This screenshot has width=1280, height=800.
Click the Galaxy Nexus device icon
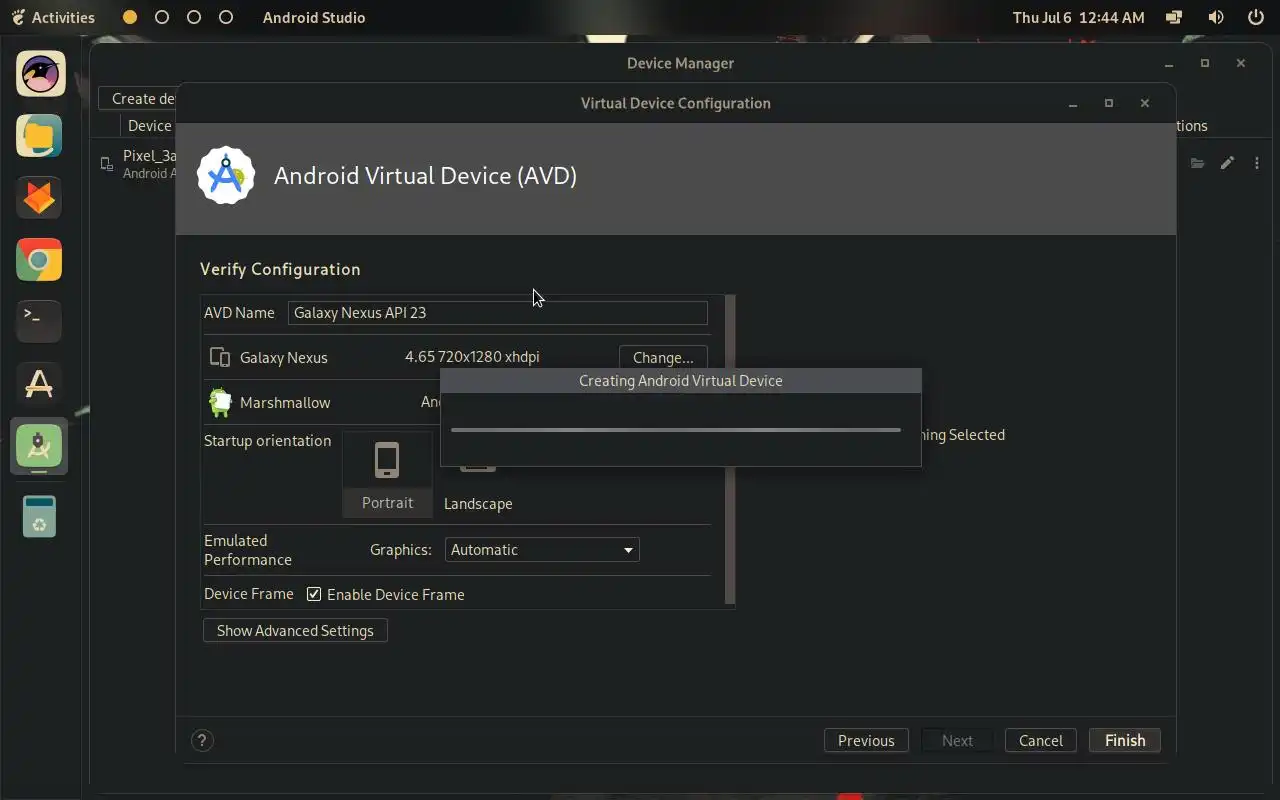tap(219, 357)
